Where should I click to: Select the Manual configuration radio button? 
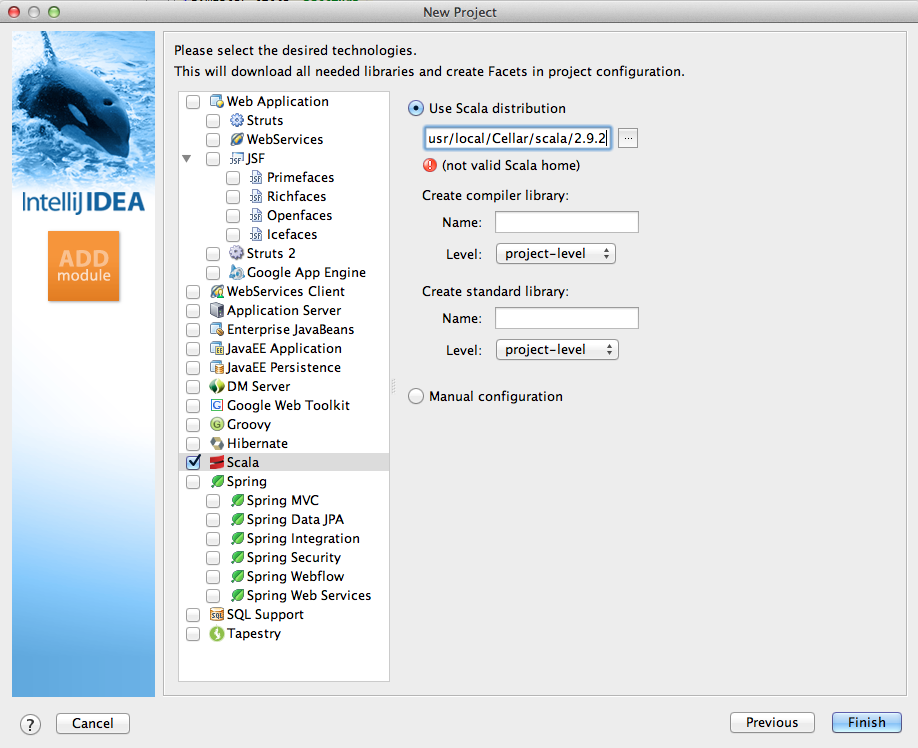[416, 396]
